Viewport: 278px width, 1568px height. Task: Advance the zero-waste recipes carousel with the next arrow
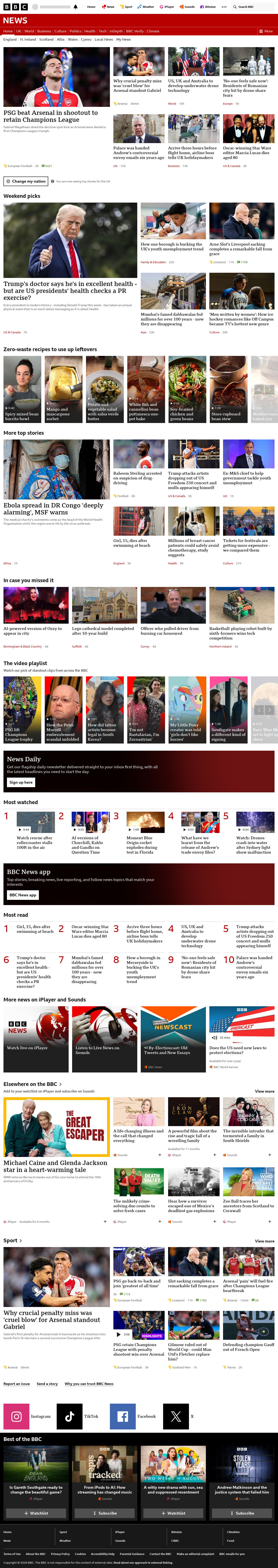click(270, 390)
